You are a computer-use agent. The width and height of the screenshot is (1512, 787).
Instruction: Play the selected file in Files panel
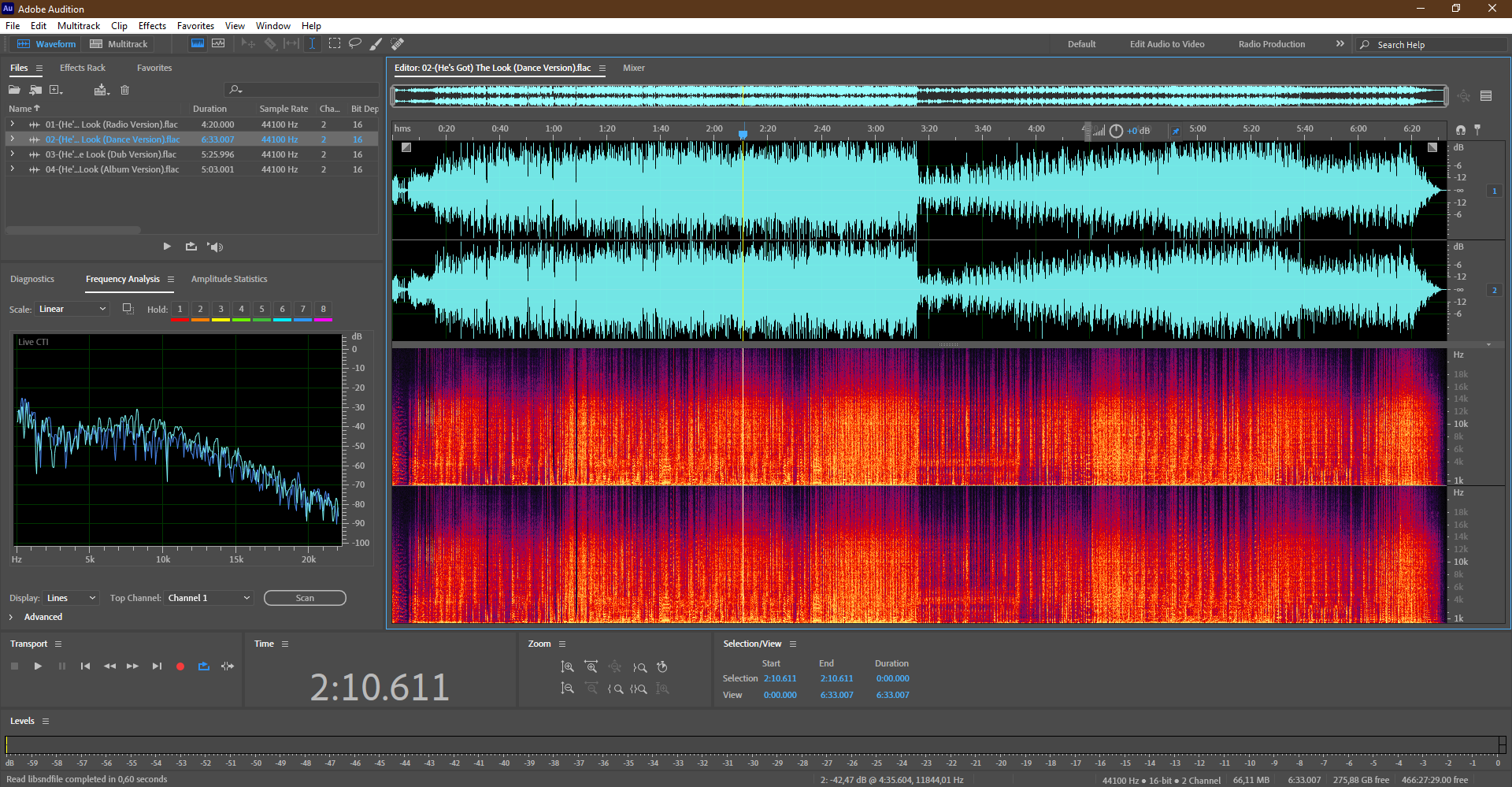tap(167, 247)
